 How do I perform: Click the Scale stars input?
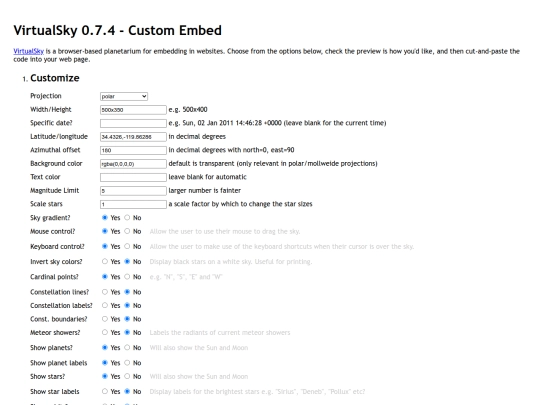[133, 204]
